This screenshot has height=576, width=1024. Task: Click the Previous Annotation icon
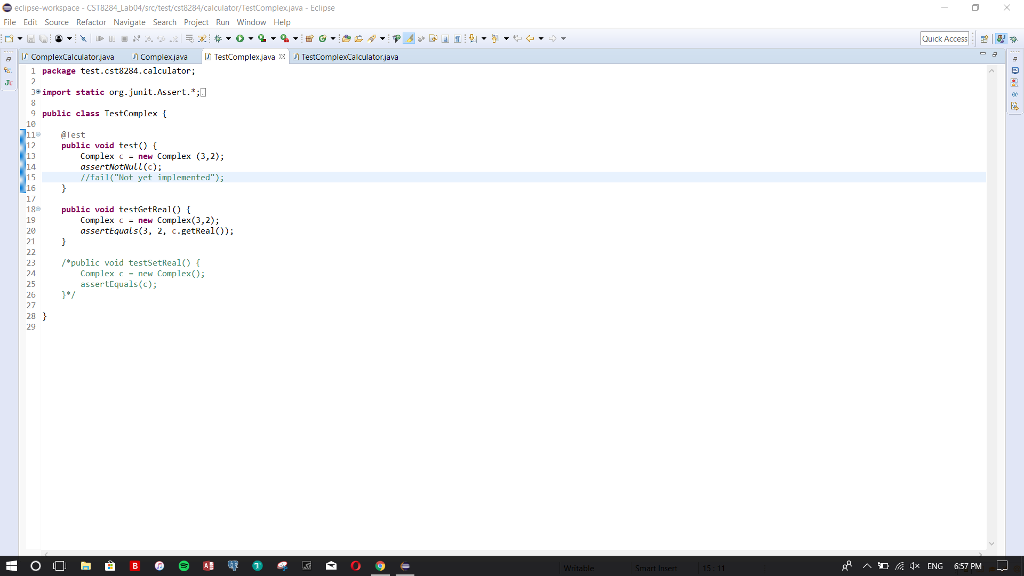point(495,39)
